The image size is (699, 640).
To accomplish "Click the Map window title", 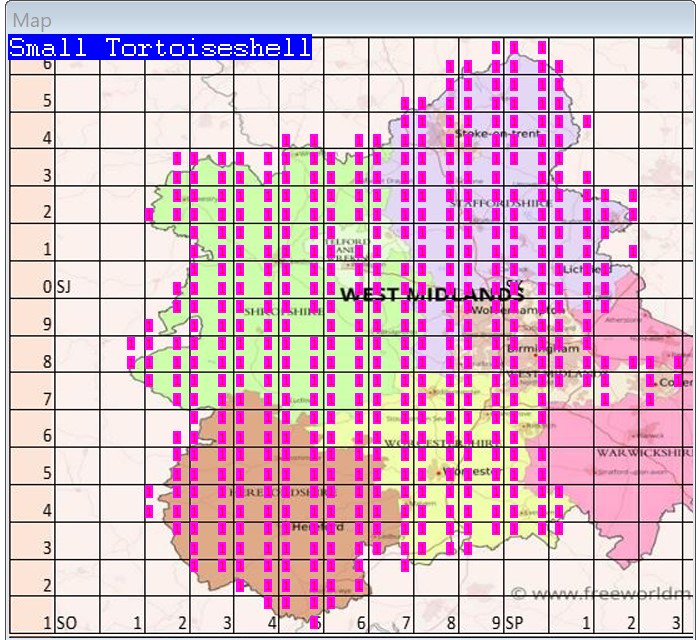I will click(32, 20).
